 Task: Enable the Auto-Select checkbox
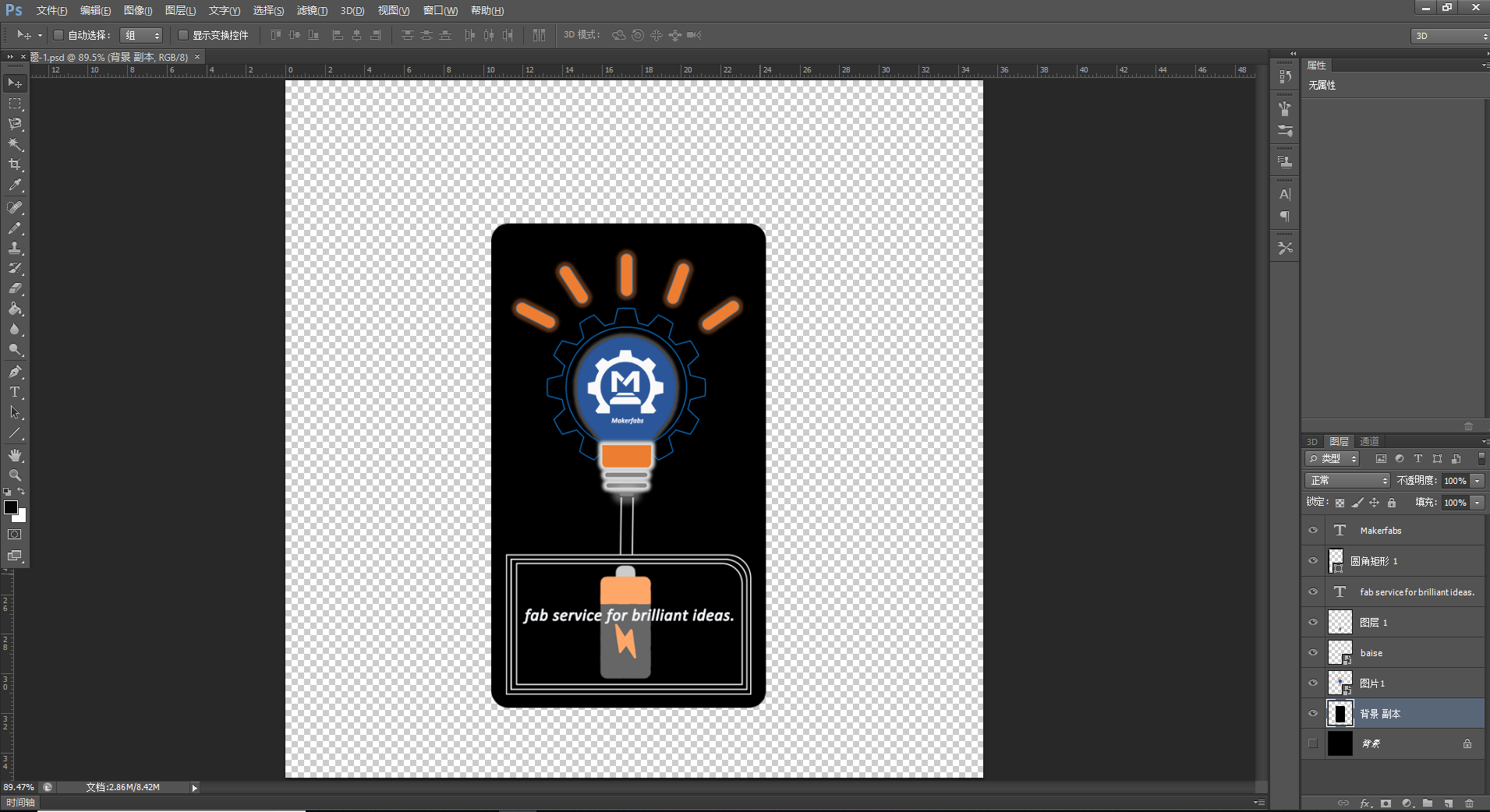[58, 35]
